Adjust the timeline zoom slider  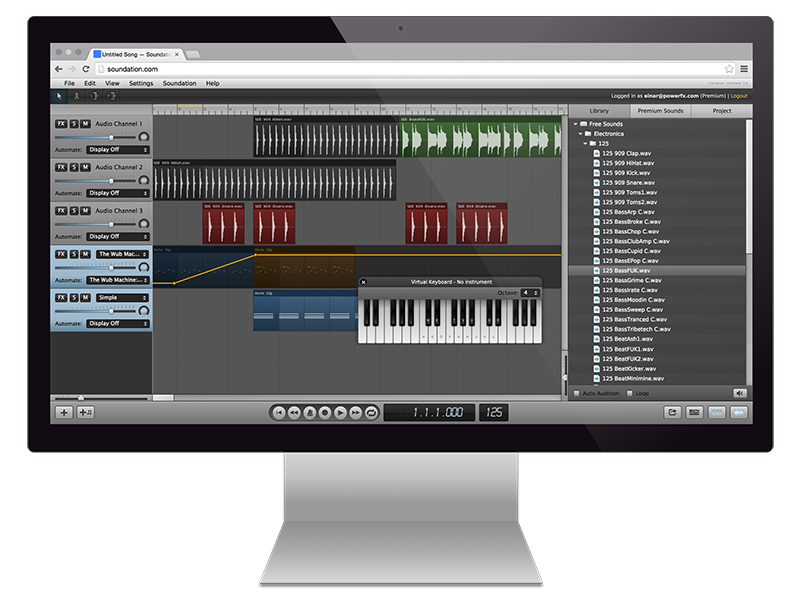coord(81,398)
